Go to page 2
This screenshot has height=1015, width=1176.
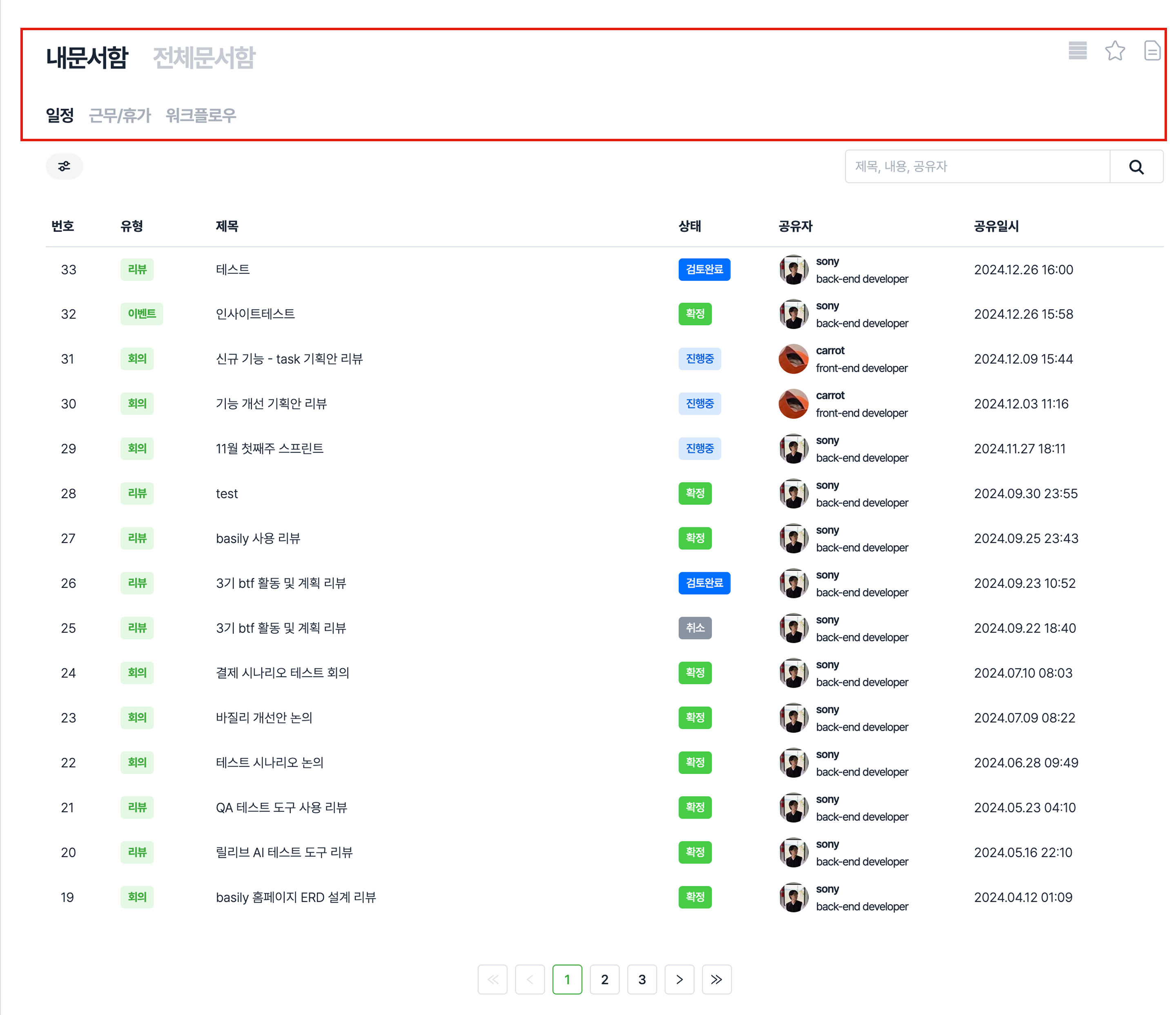pyautogui.click(x=604, y=979)
